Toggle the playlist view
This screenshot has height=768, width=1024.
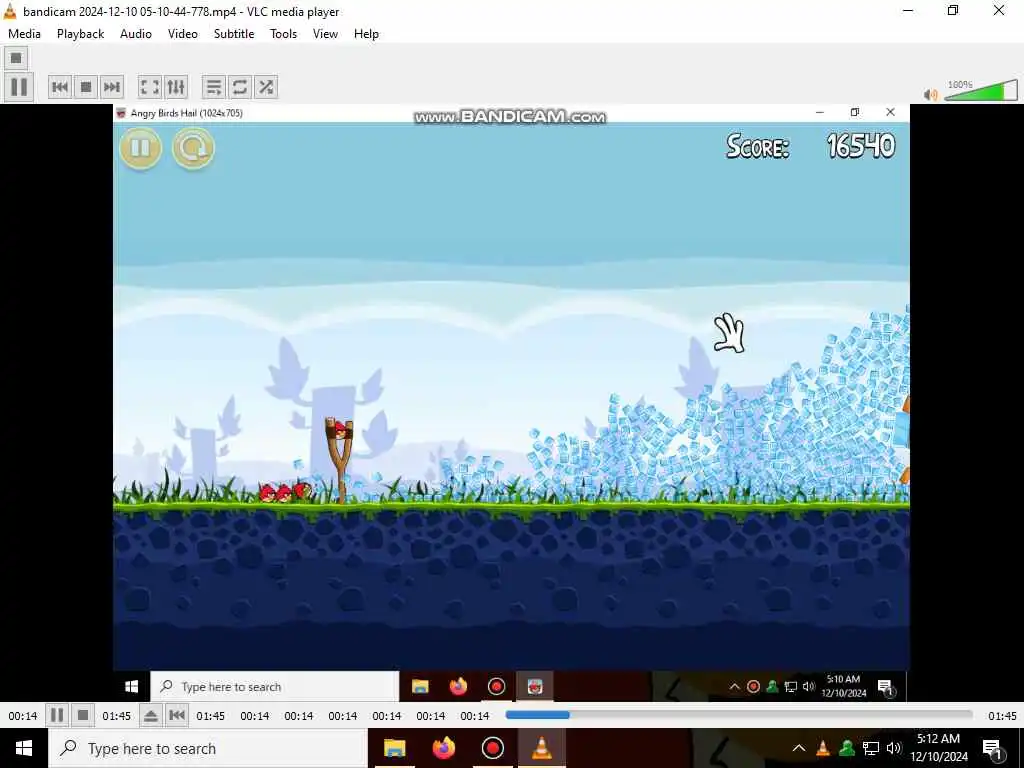tap(214, 87)
